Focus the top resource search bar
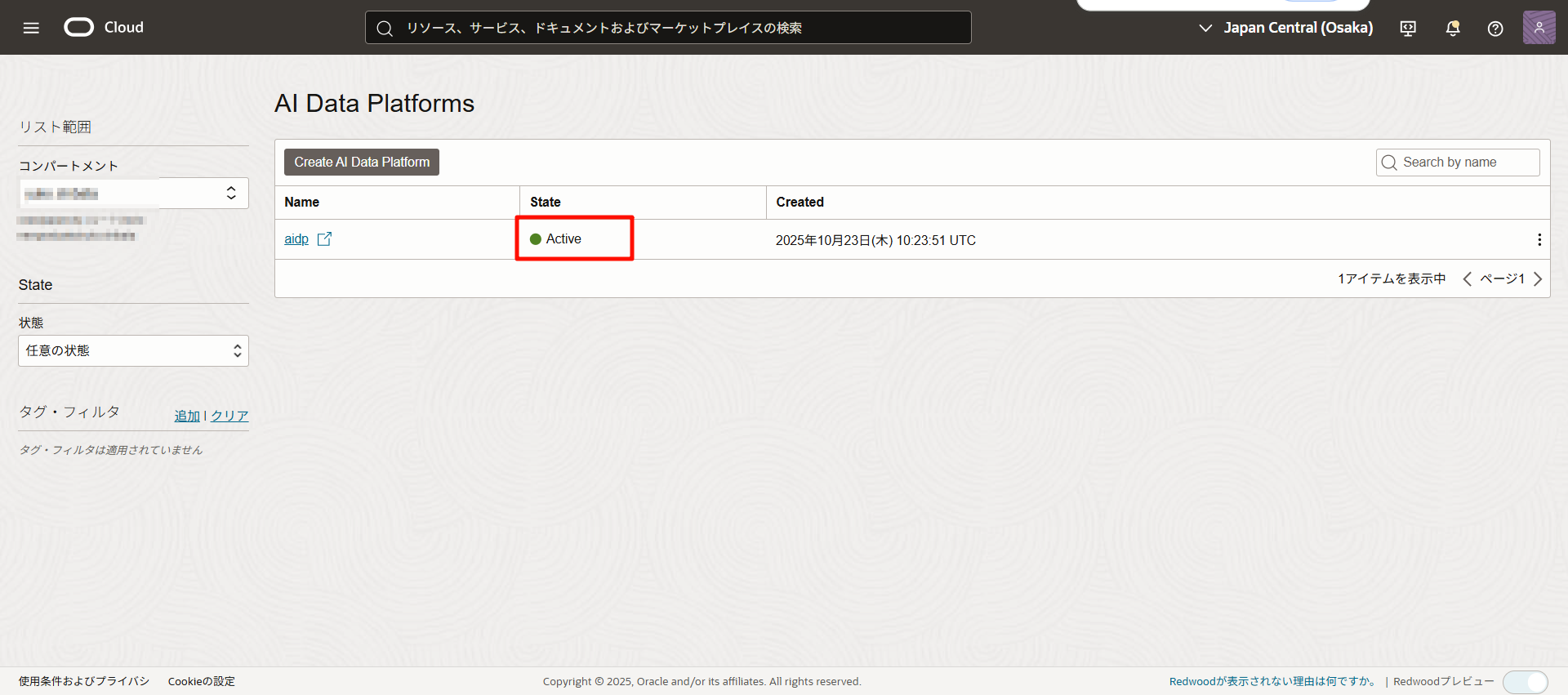This screenshot has width=1568, height=695. [x=668, y=27]
